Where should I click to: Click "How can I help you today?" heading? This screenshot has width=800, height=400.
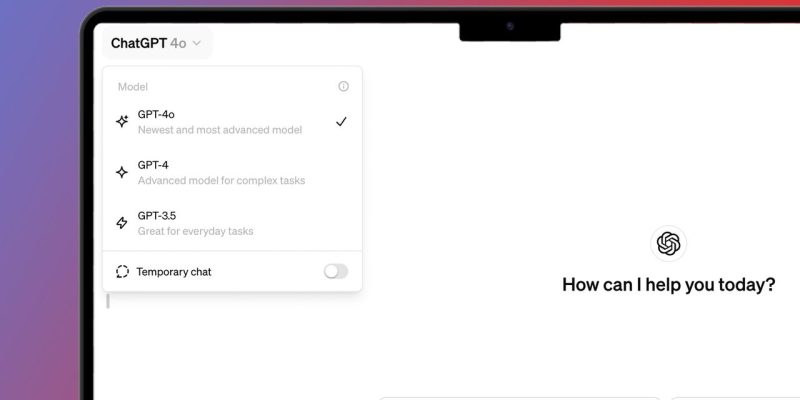(x=668, y=284)
